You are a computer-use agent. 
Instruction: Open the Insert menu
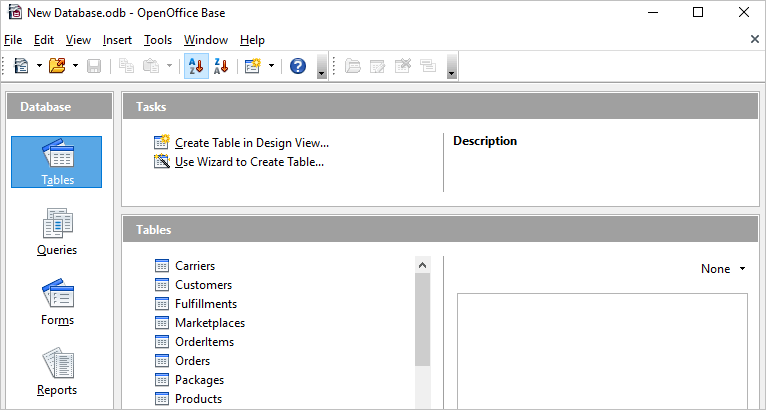pos(117,40)
